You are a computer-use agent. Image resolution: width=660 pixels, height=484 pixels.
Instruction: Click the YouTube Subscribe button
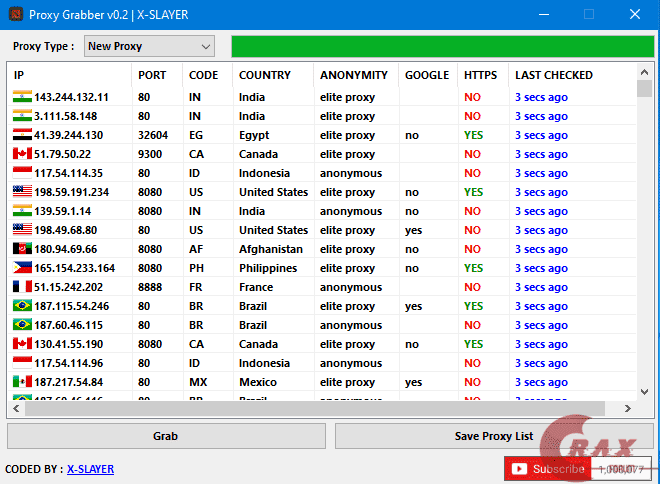tap(547, 468)
